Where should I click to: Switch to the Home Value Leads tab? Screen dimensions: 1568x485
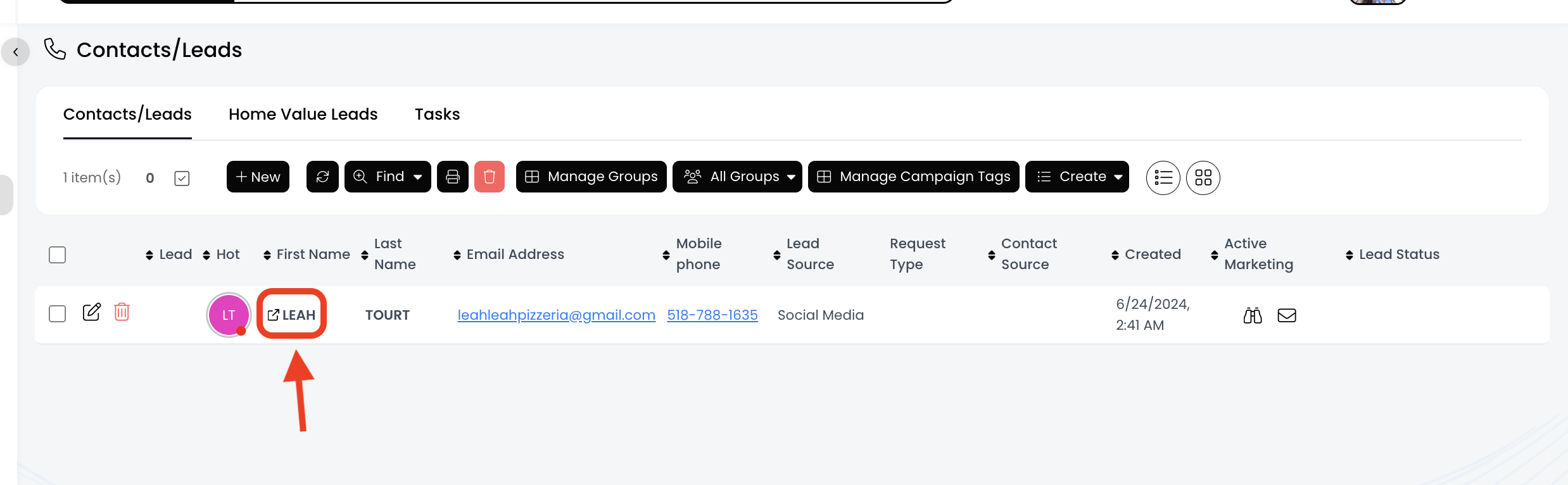click(303, 114)
